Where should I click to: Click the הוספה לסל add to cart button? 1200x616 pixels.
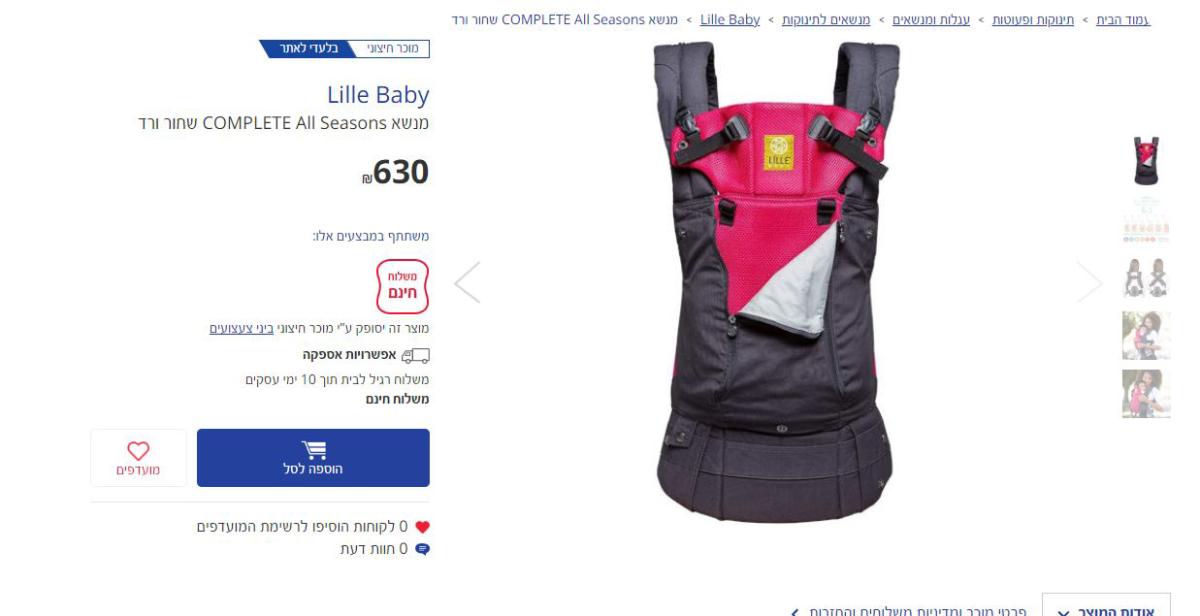pyautogui.click(x=313, y=458)
